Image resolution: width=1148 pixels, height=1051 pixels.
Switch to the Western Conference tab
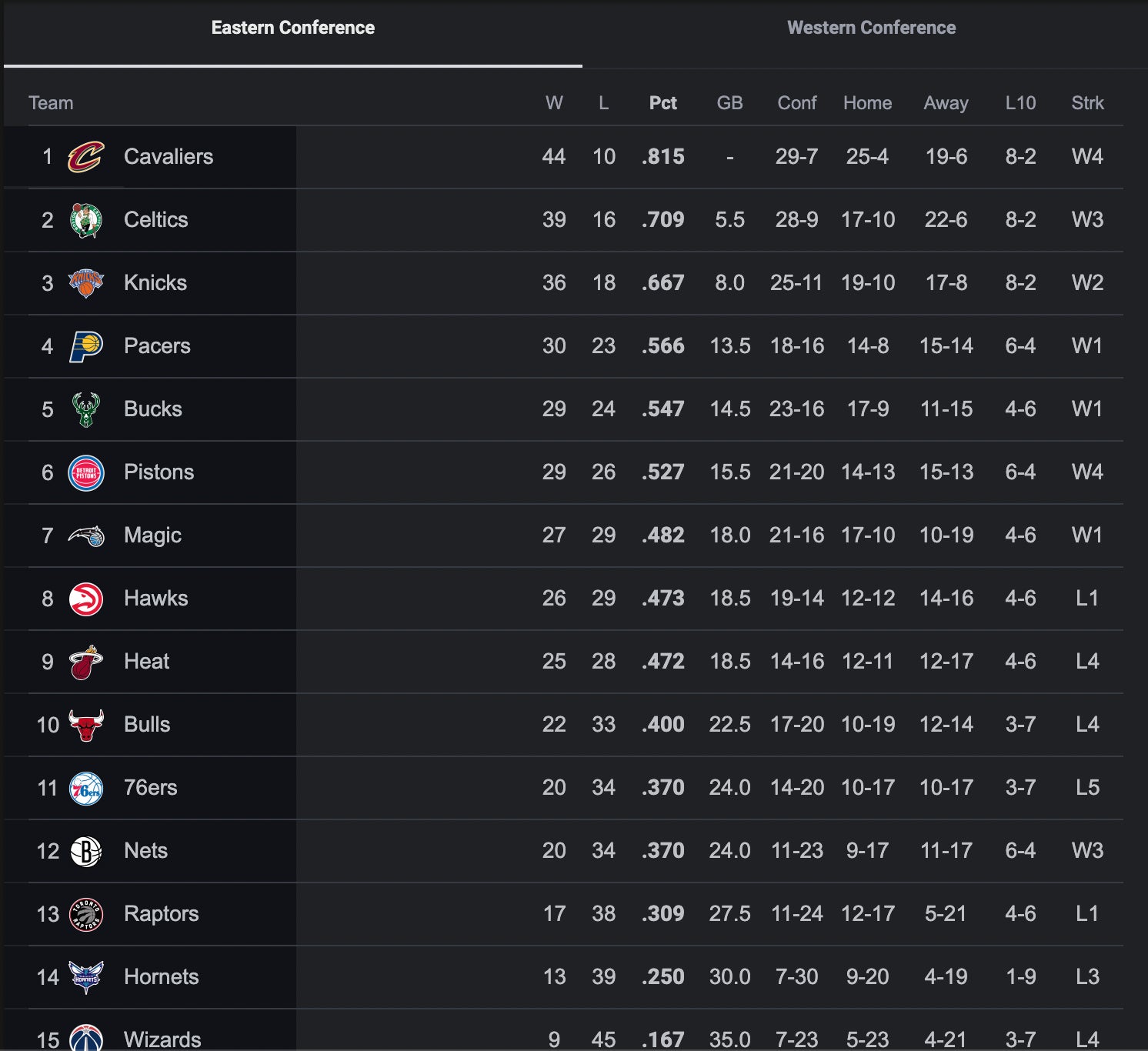tap(871, 28)
